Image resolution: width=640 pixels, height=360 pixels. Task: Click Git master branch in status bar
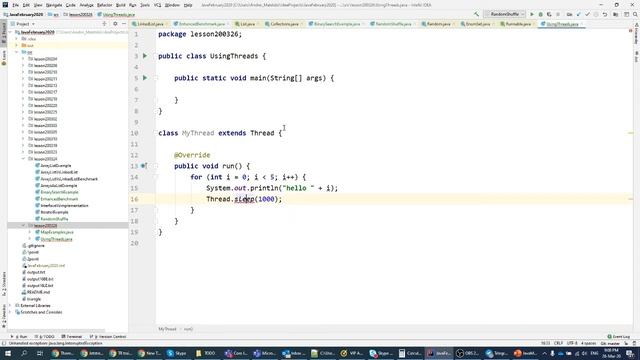(x=610, y=343)
